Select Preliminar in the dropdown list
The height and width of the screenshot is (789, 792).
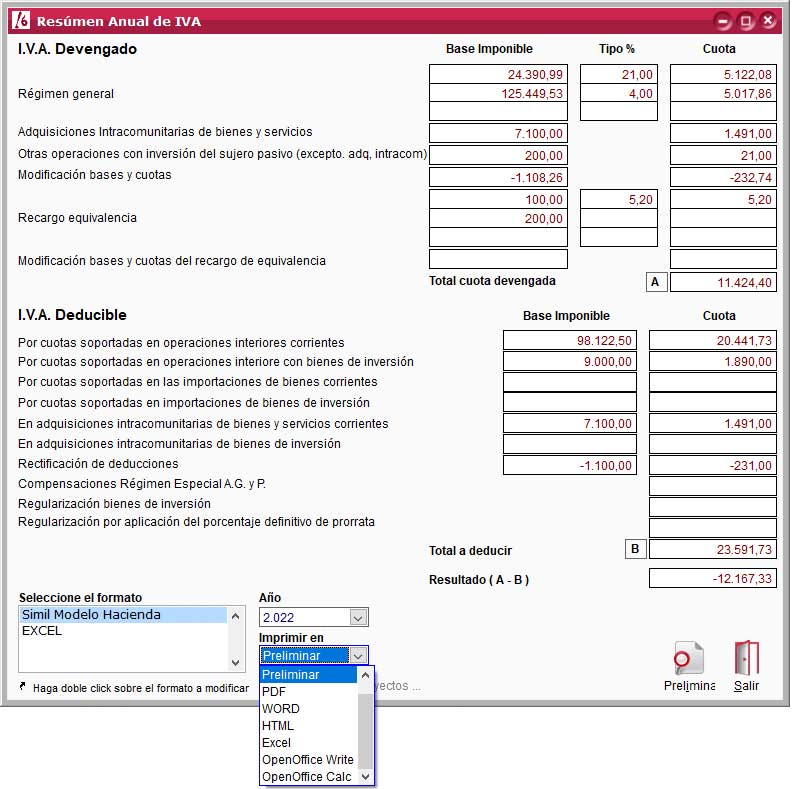pyautogui.click(x=308, y=674)
